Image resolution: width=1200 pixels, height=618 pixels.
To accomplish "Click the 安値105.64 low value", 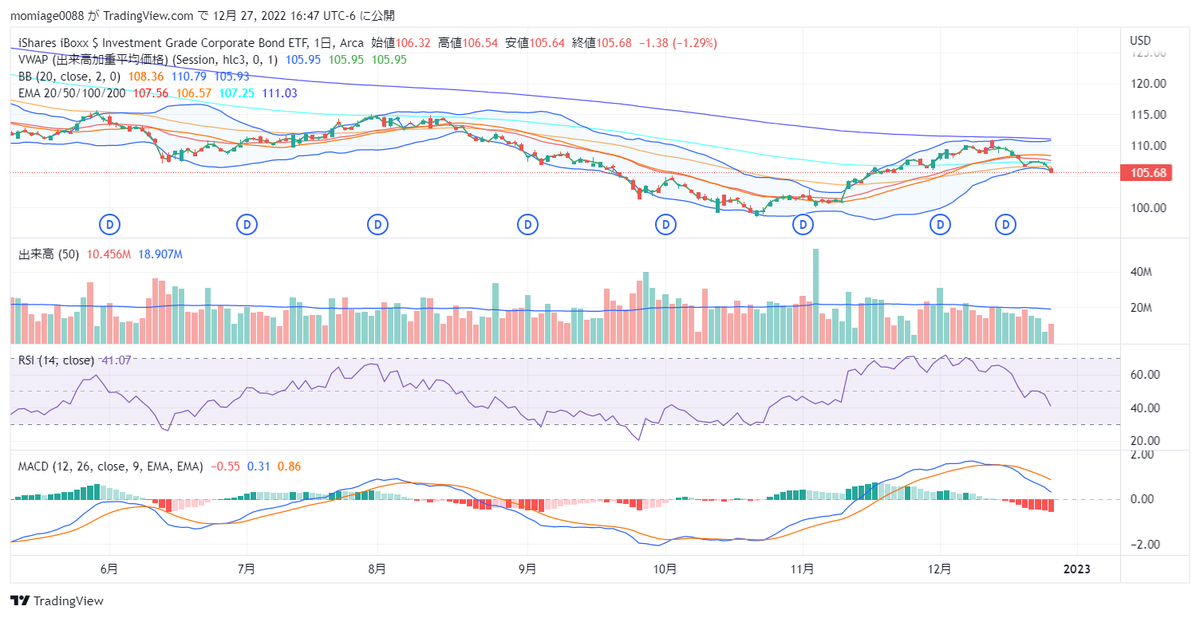I will click(534, 43).
